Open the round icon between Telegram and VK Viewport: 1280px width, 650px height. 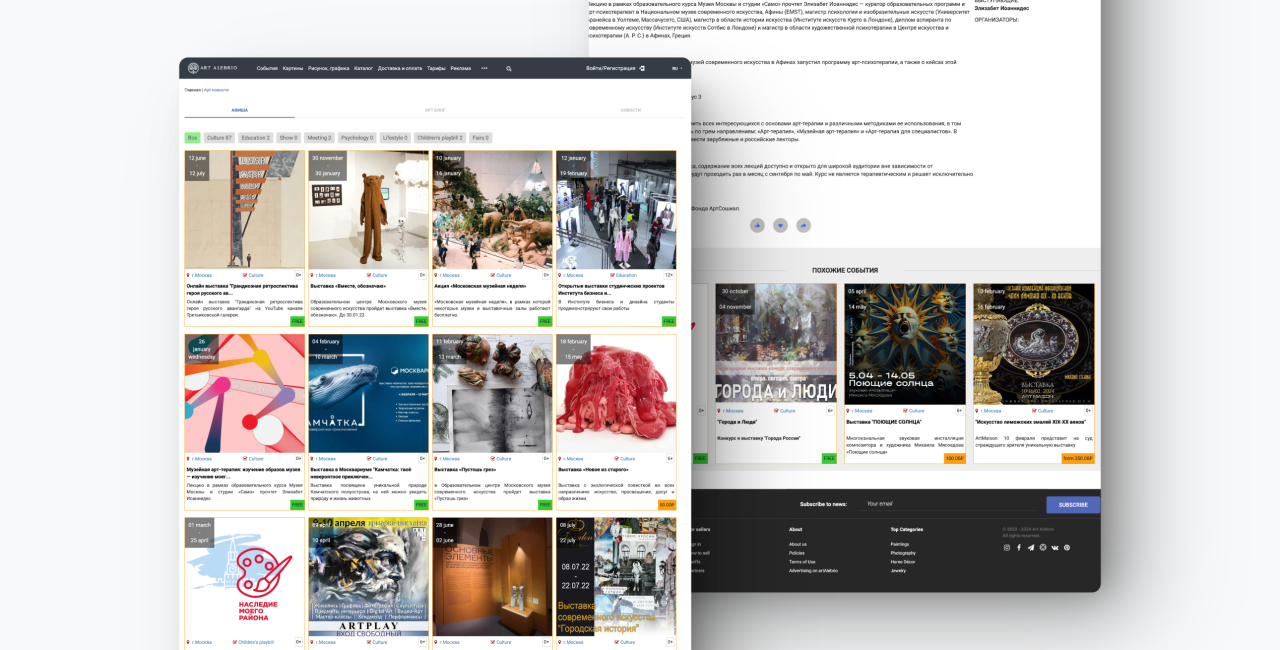(1043, 547)
